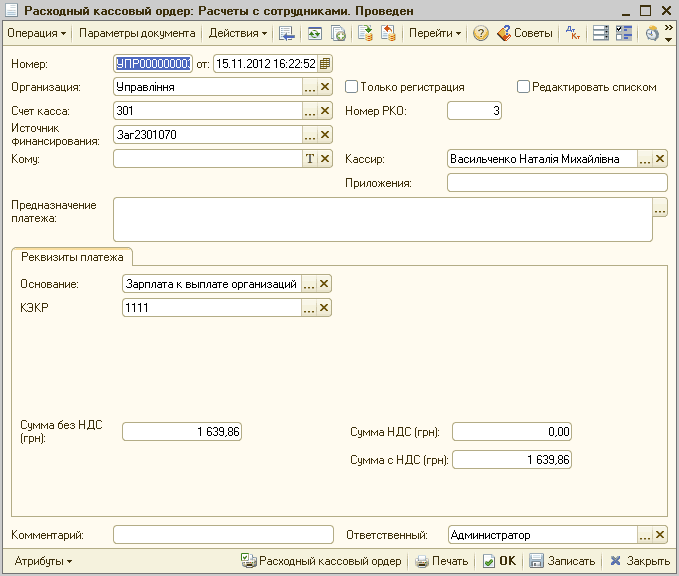
Task: Open the Дт/Кт postings result icon
Action: (x=572, y=33)
